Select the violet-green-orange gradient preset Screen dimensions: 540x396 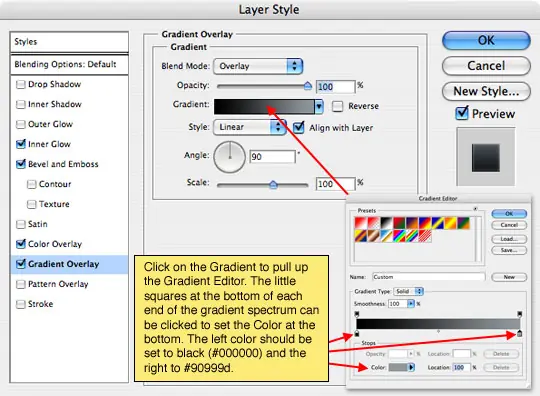[x=464, y=223]
